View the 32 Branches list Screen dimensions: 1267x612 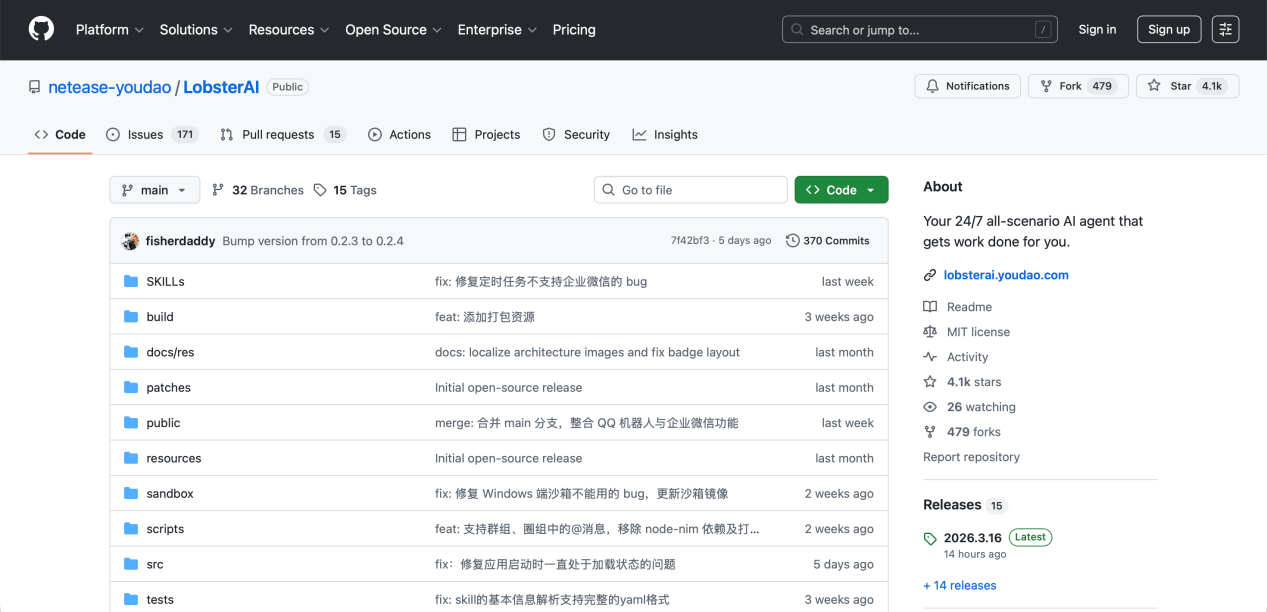pos(258,190)
